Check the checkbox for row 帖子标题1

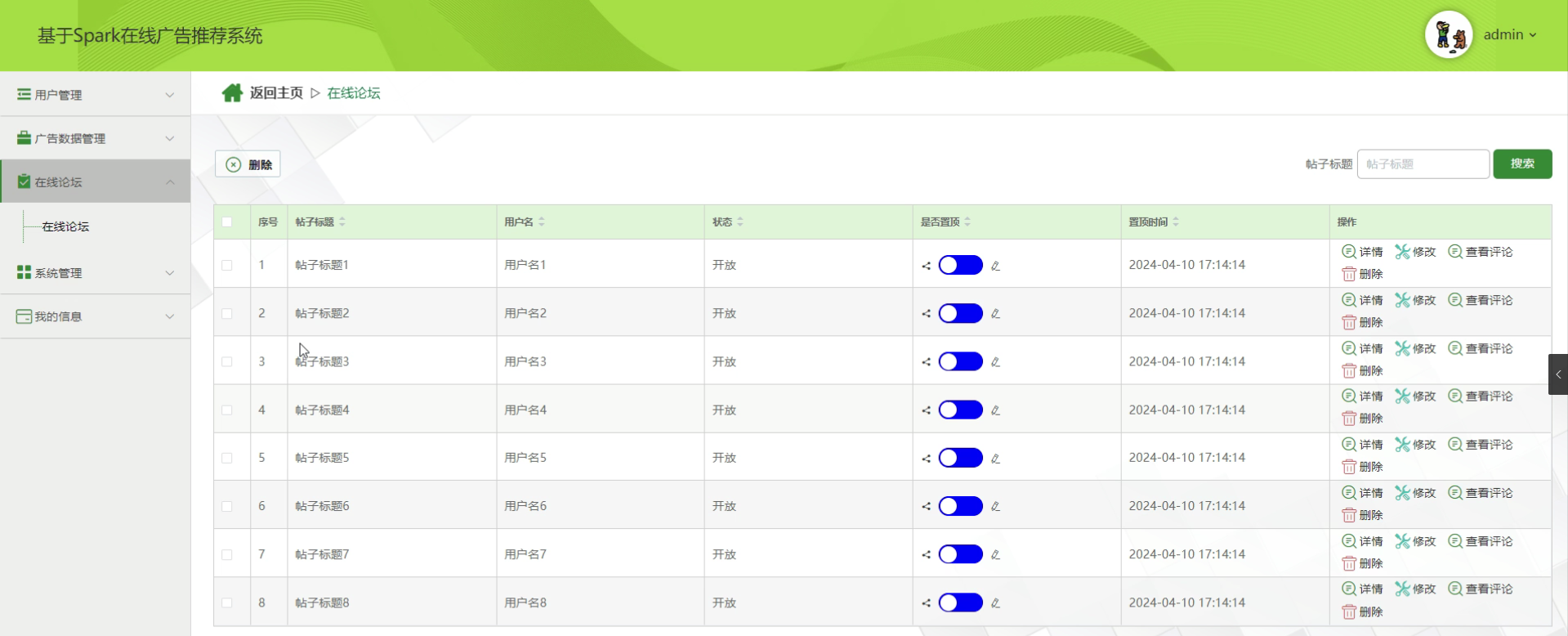(227, 266)
